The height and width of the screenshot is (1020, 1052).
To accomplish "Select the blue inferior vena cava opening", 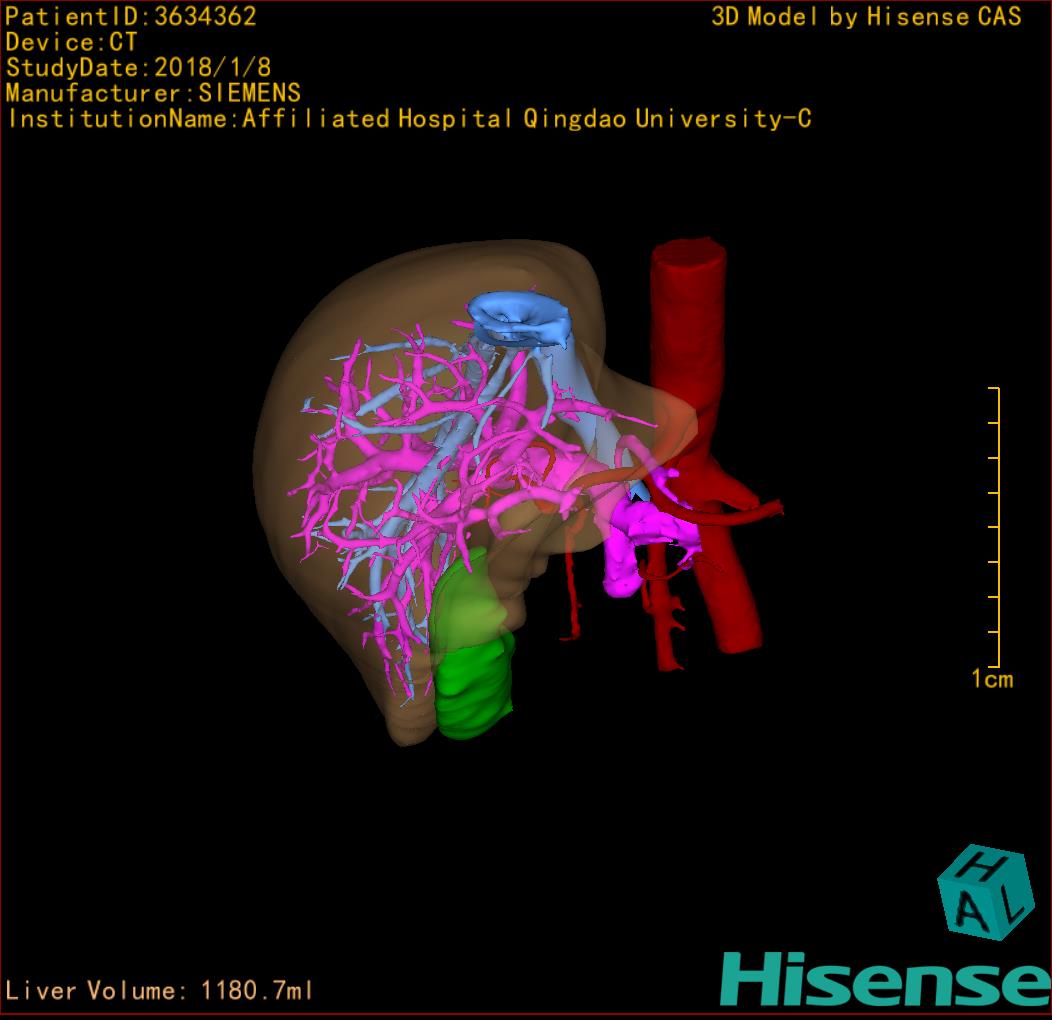I will click(x=518, y=320).
